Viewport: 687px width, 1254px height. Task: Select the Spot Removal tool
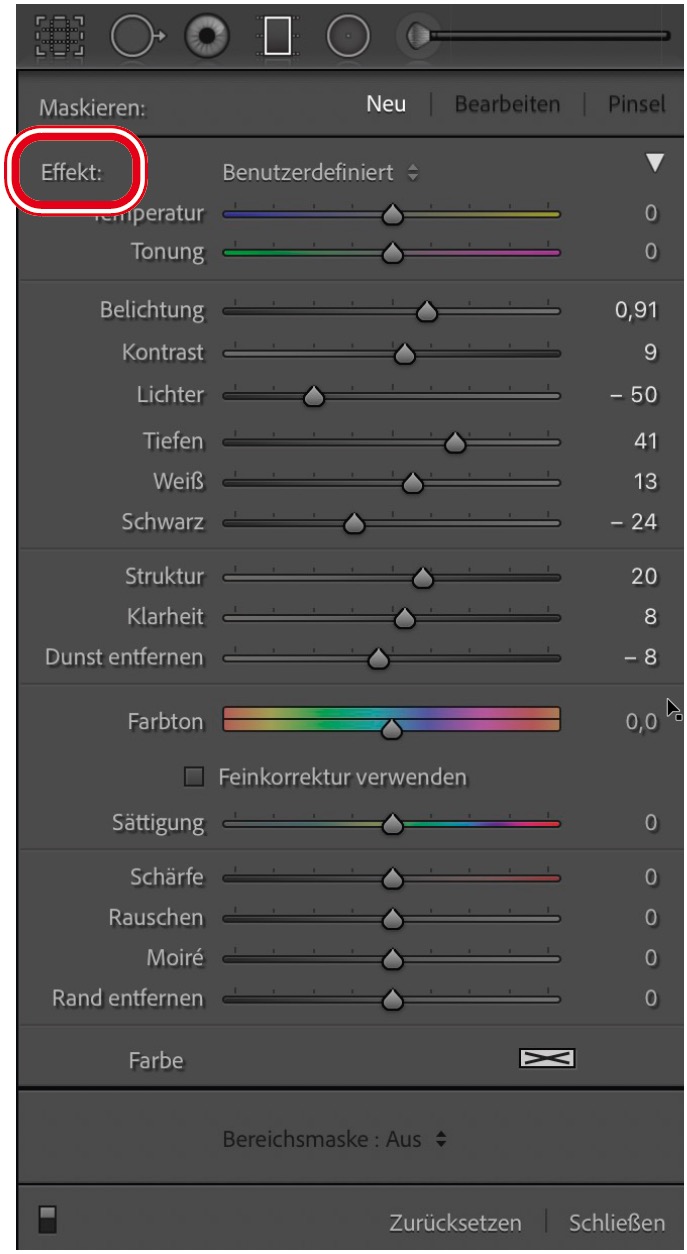130,36
